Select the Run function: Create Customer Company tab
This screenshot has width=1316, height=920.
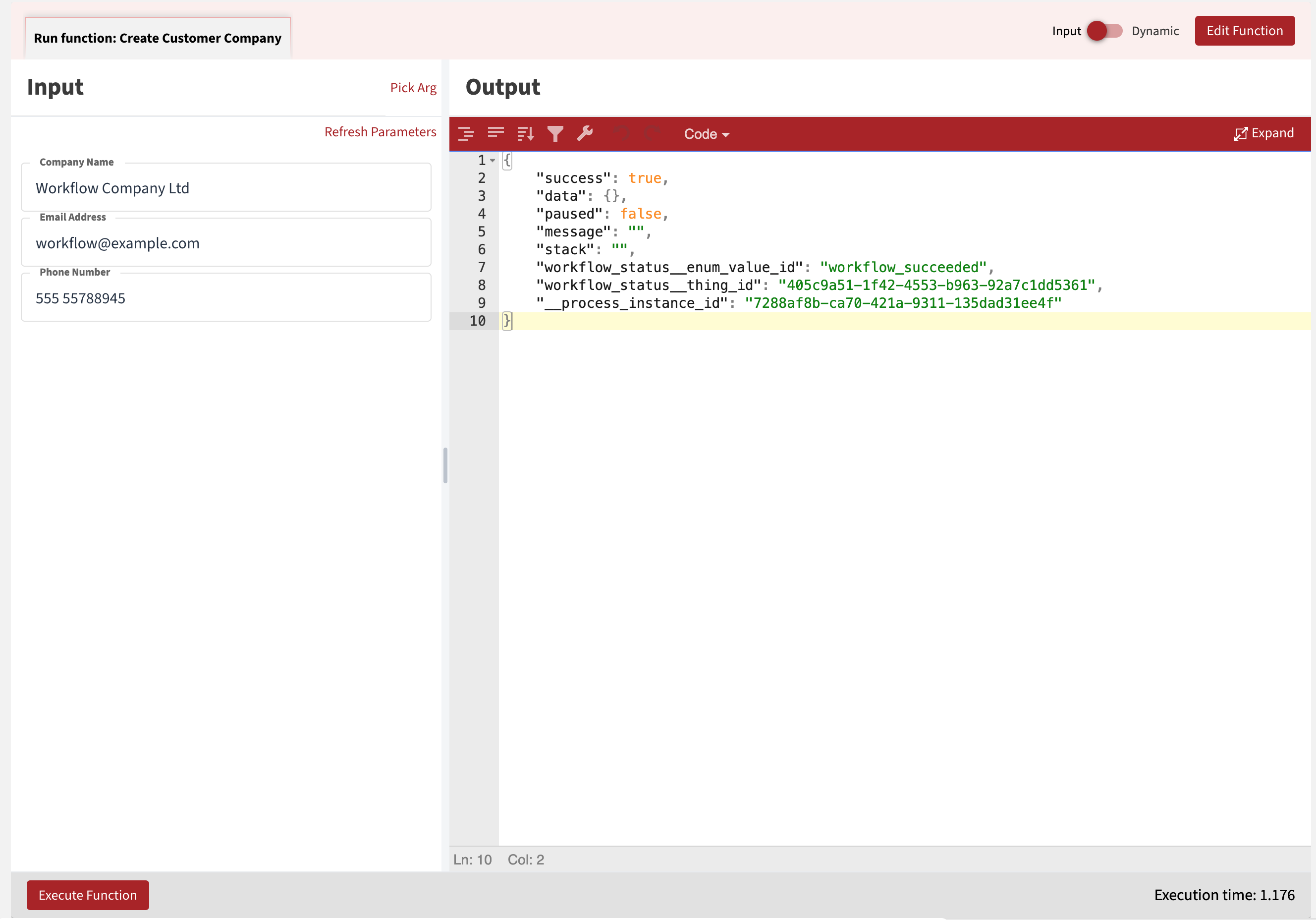[x=157, y=37]
